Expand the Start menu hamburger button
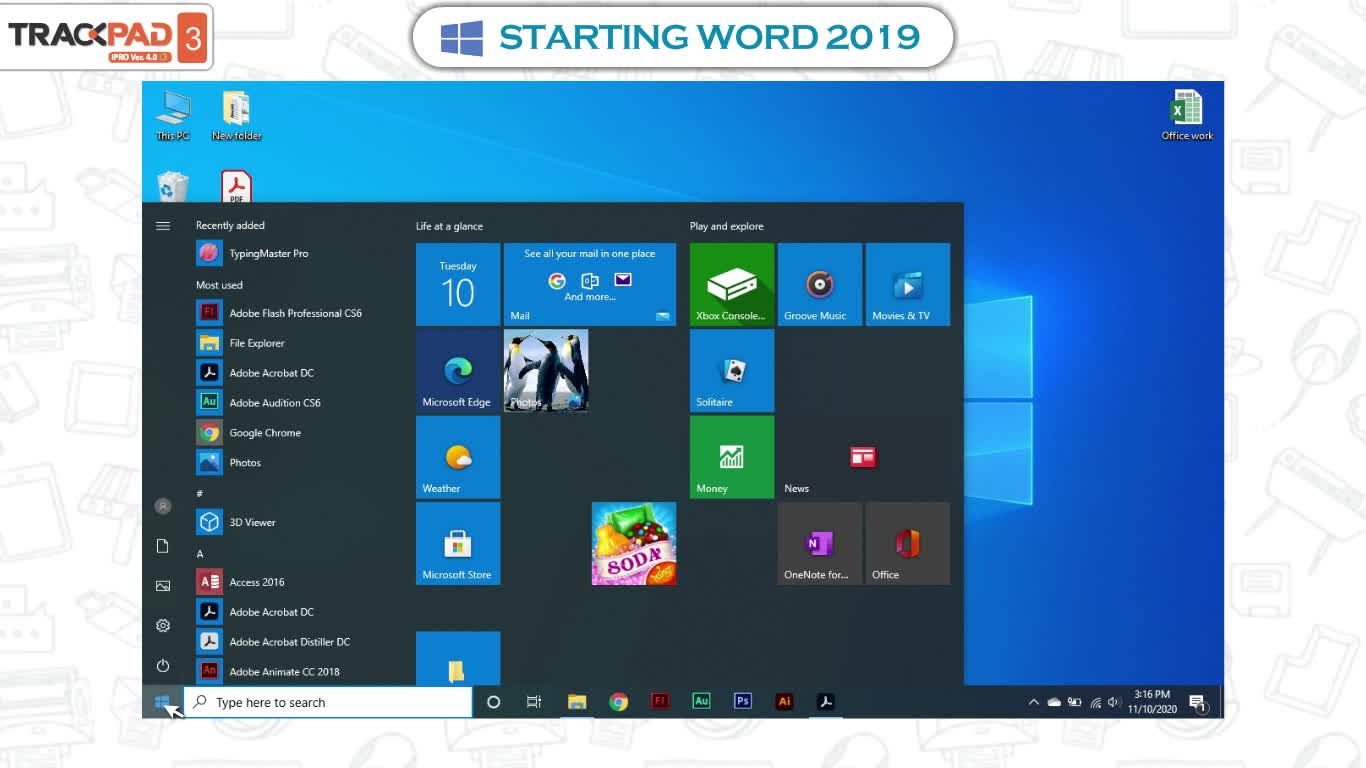1366x768 pixels. tap(163, 226)
